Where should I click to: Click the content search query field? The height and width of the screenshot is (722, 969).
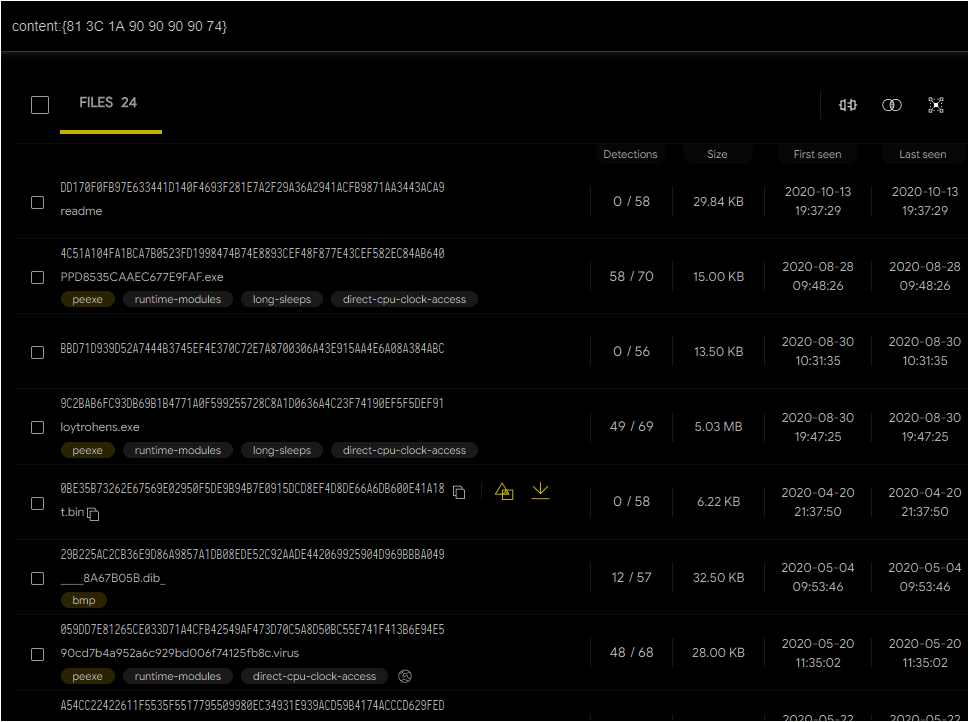click(x=484, y=27)
